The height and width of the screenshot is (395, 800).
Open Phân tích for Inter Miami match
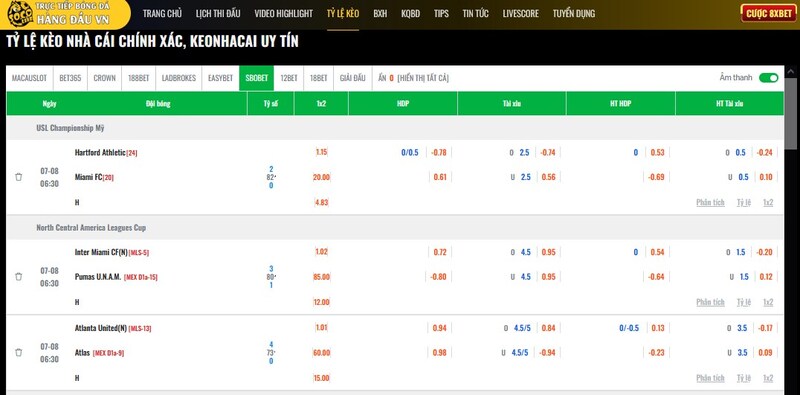[710, 302]
